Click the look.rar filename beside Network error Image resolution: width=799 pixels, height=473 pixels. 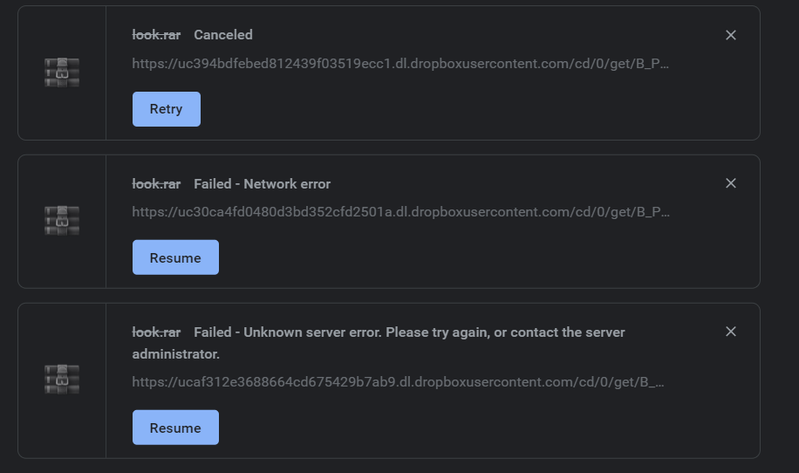tap(156, 184)
